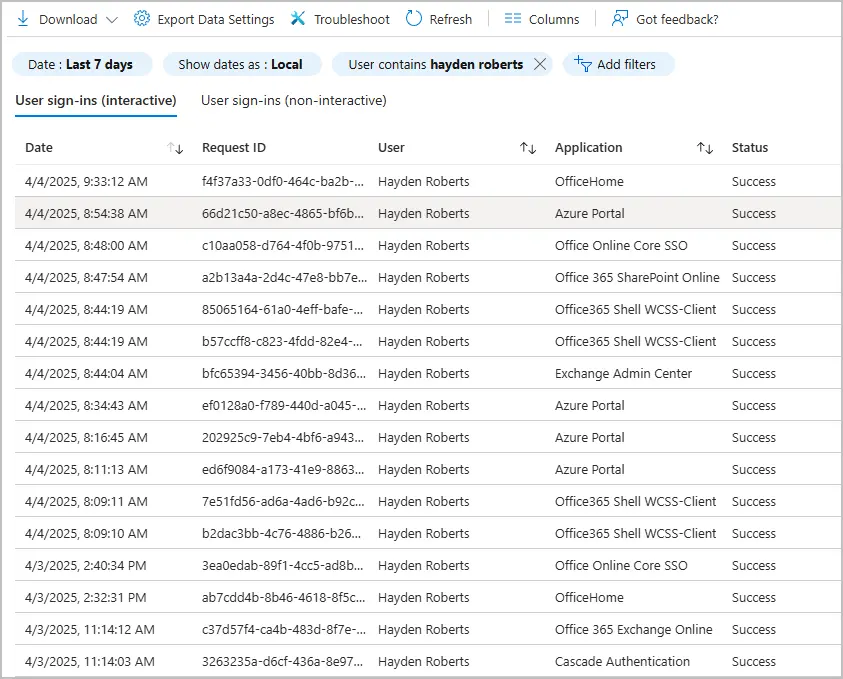Click the 4/4/2025, 8:09:10 AM date
The width and height of the screenshot is (843, 679).
[86, 533]
